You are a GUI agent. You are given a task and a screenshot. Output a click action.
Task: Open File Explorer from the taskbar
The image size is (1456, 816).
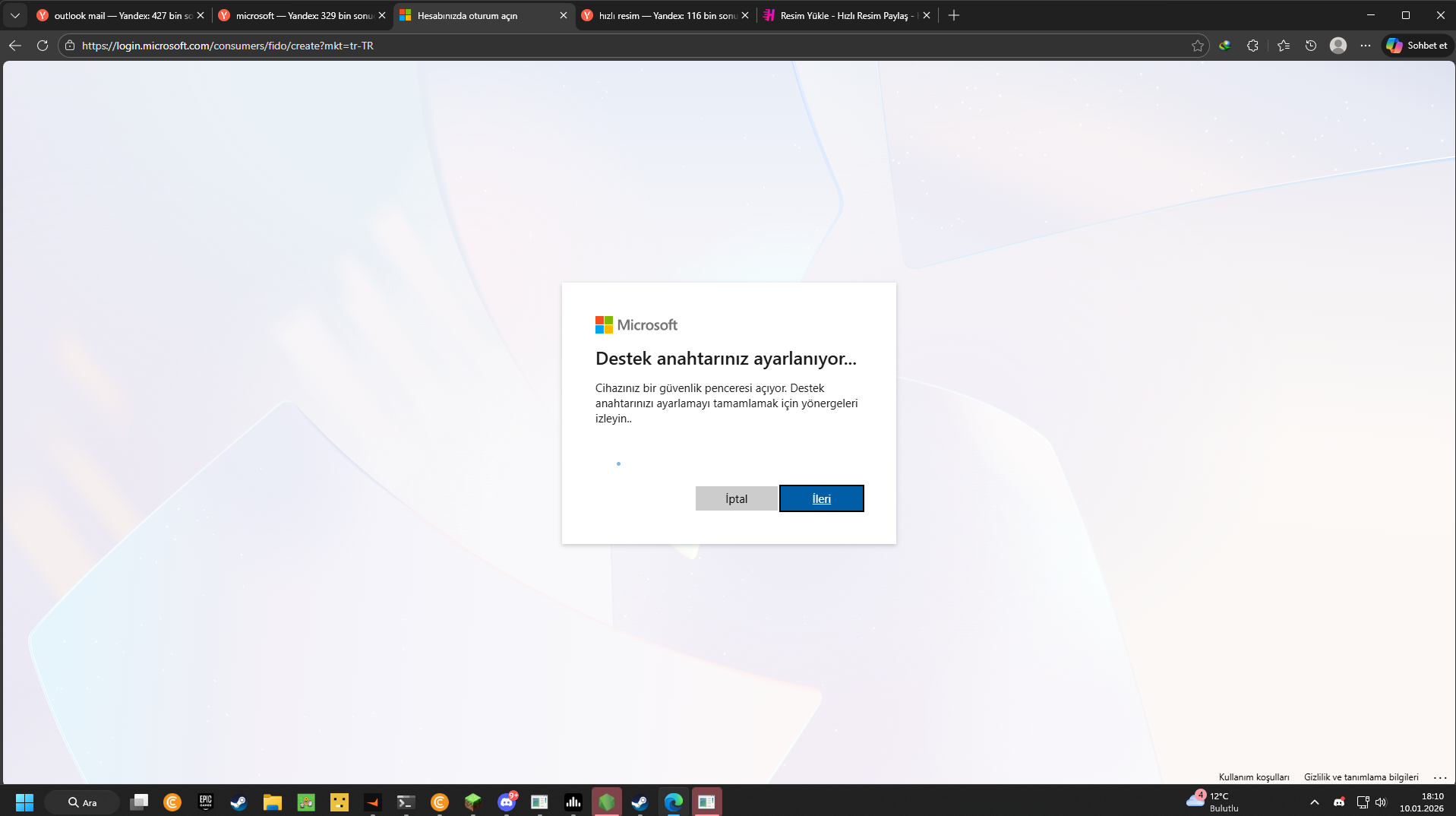273,802
